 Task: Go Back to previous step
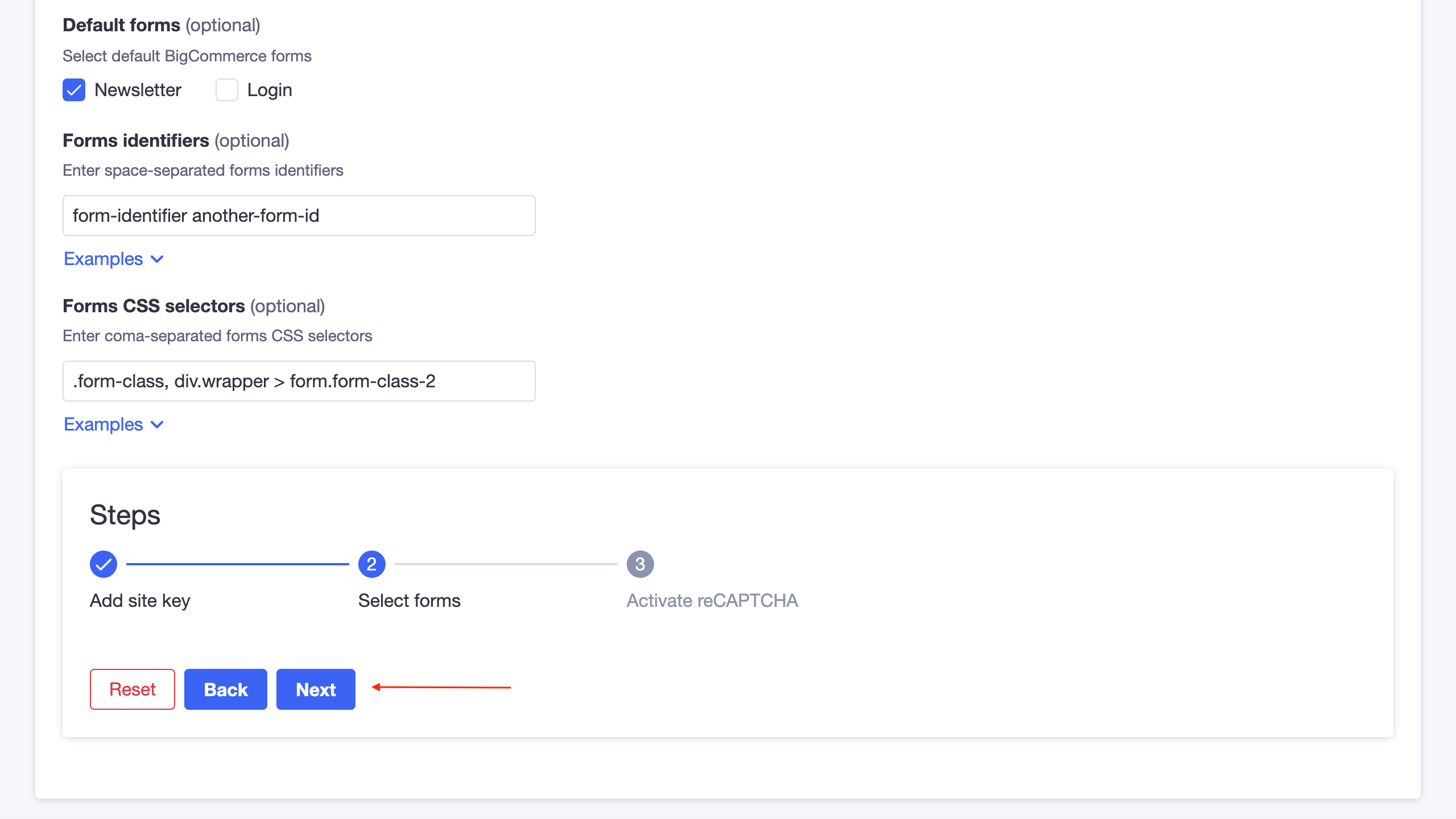point(225,689)
